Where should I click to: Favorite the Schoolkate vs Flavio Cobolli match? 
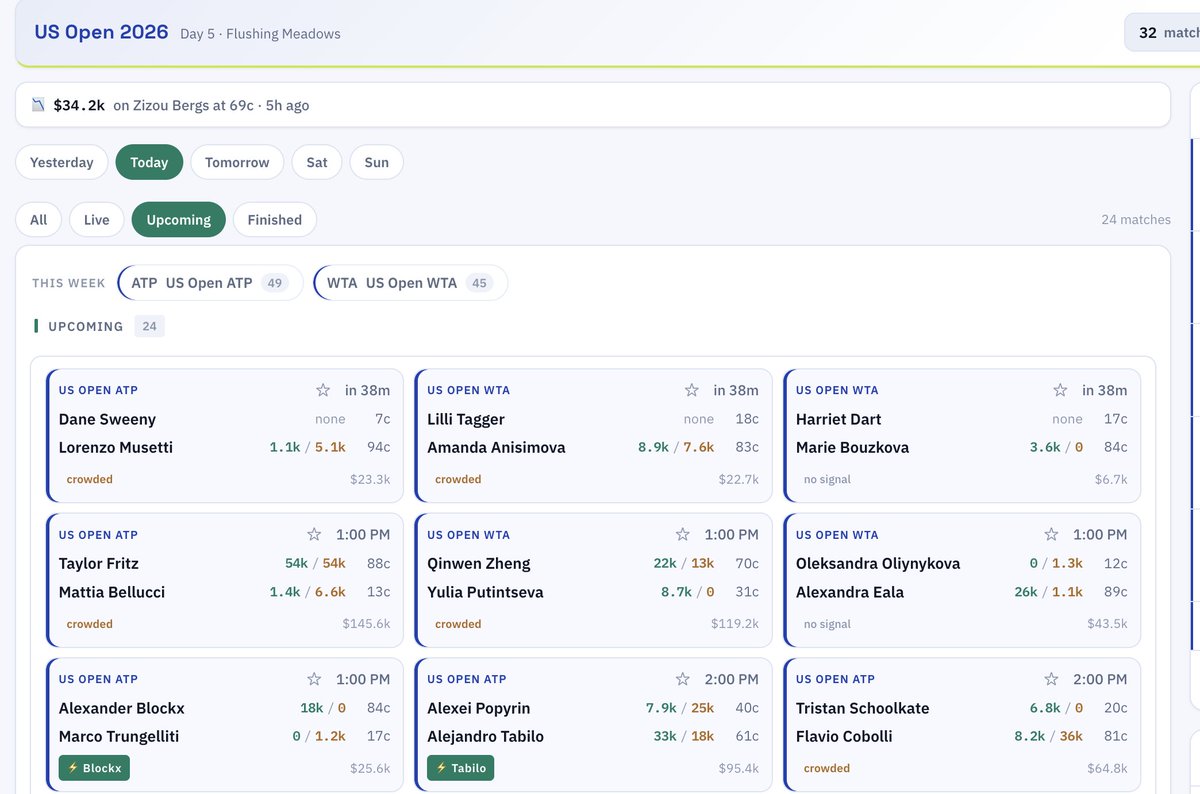(x=1051, y=679)
